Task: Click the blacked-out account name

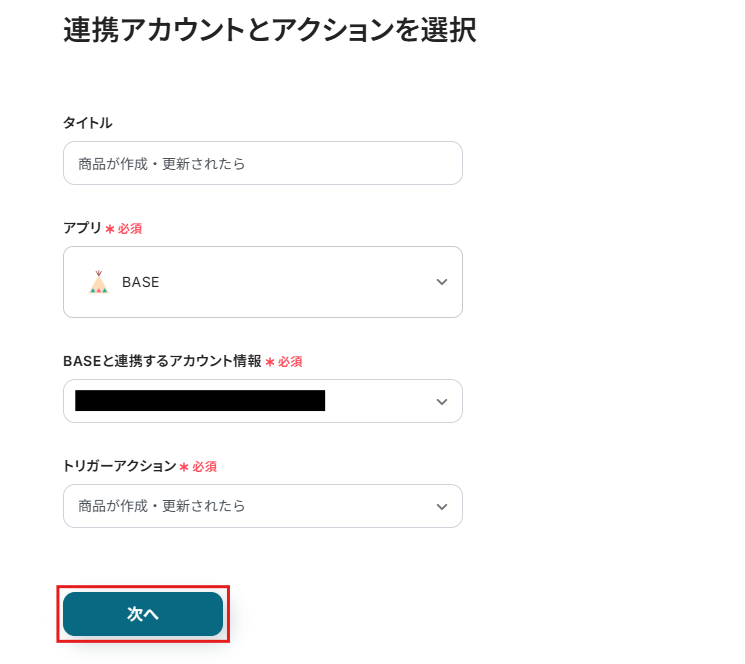Action: (x=200, y=401)
